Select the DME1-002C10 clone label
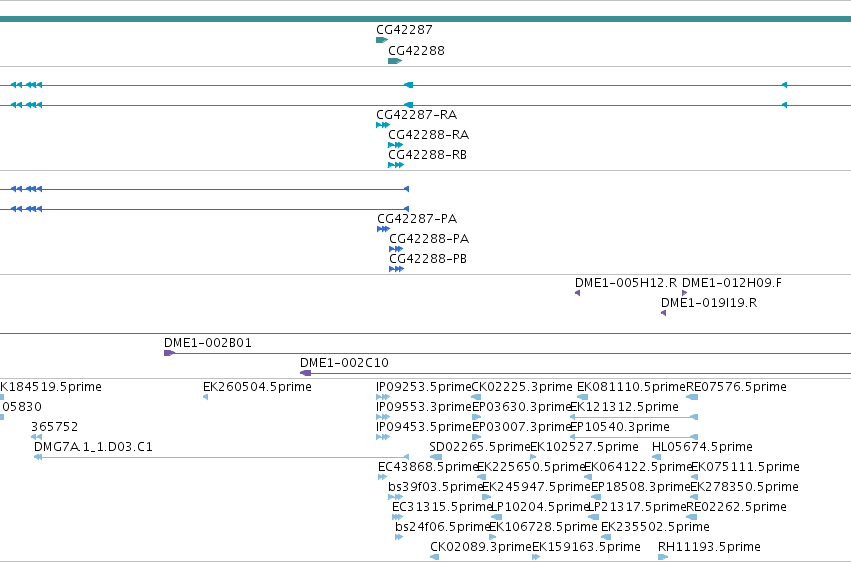The height and width of the screenshot is (562, 851). (x=344, y=362)
